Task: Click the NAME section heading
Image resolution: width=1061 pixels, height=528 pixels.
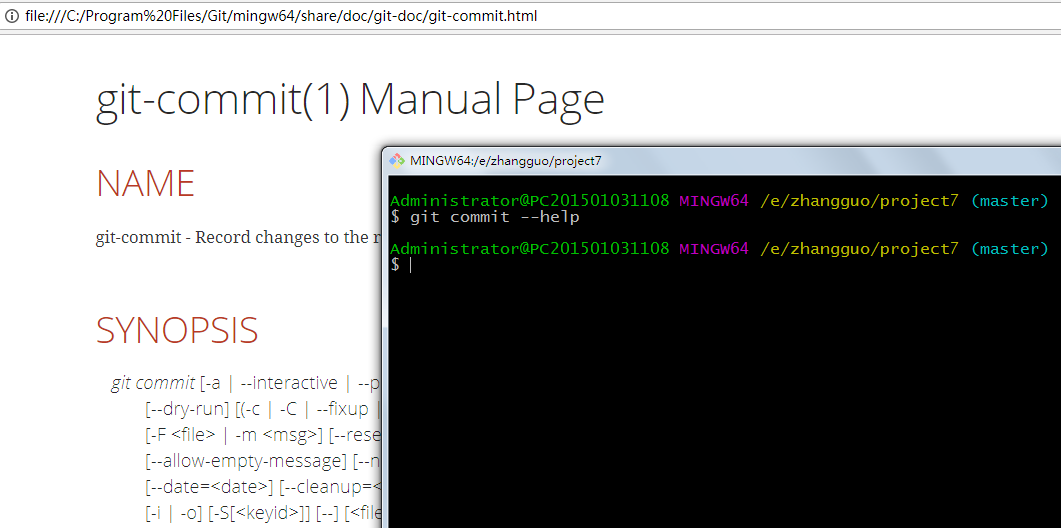Action: pyautogui.click(x=145, y=184)
